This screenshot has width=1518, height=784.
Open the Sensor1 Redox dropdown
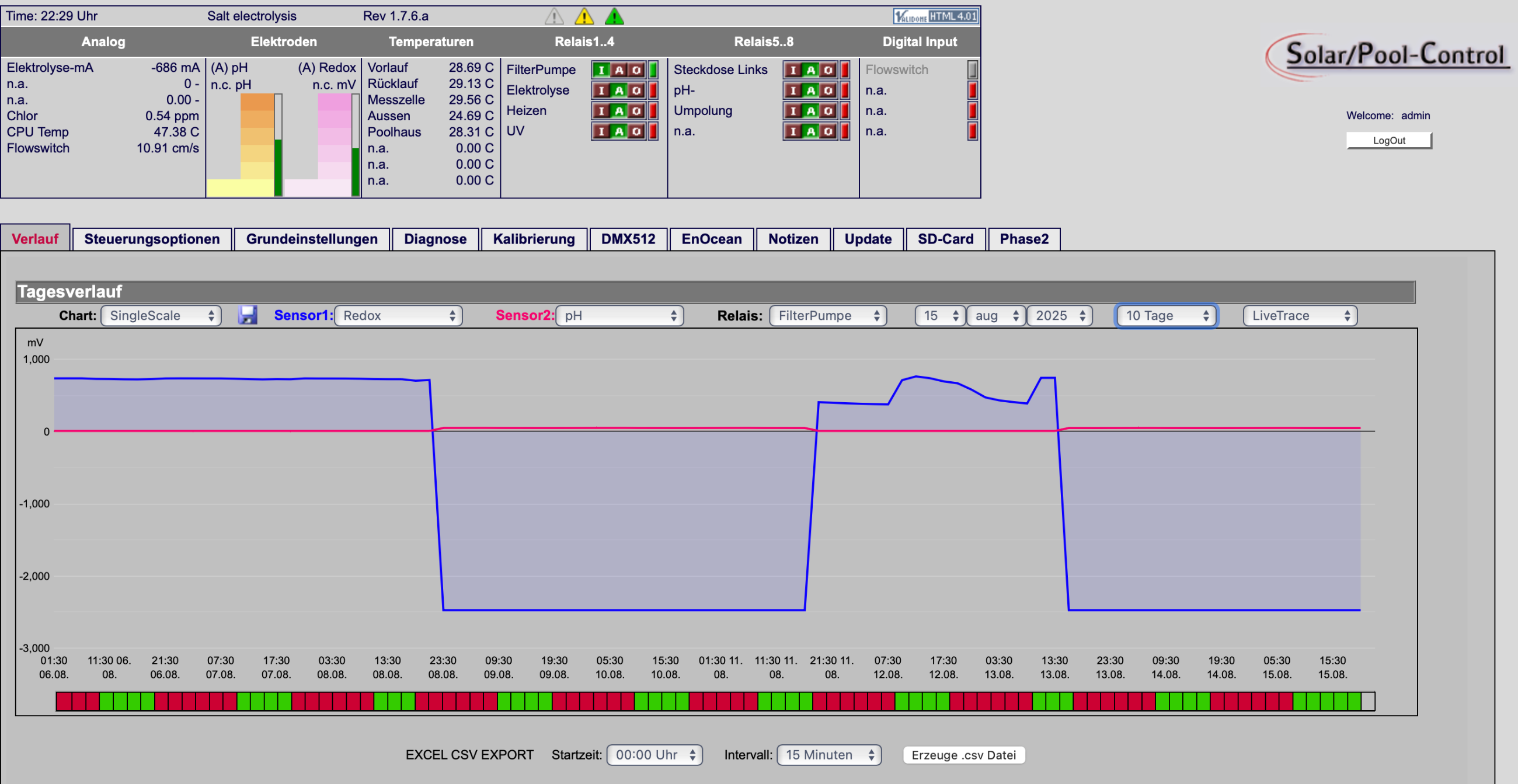tap(398, 316)
